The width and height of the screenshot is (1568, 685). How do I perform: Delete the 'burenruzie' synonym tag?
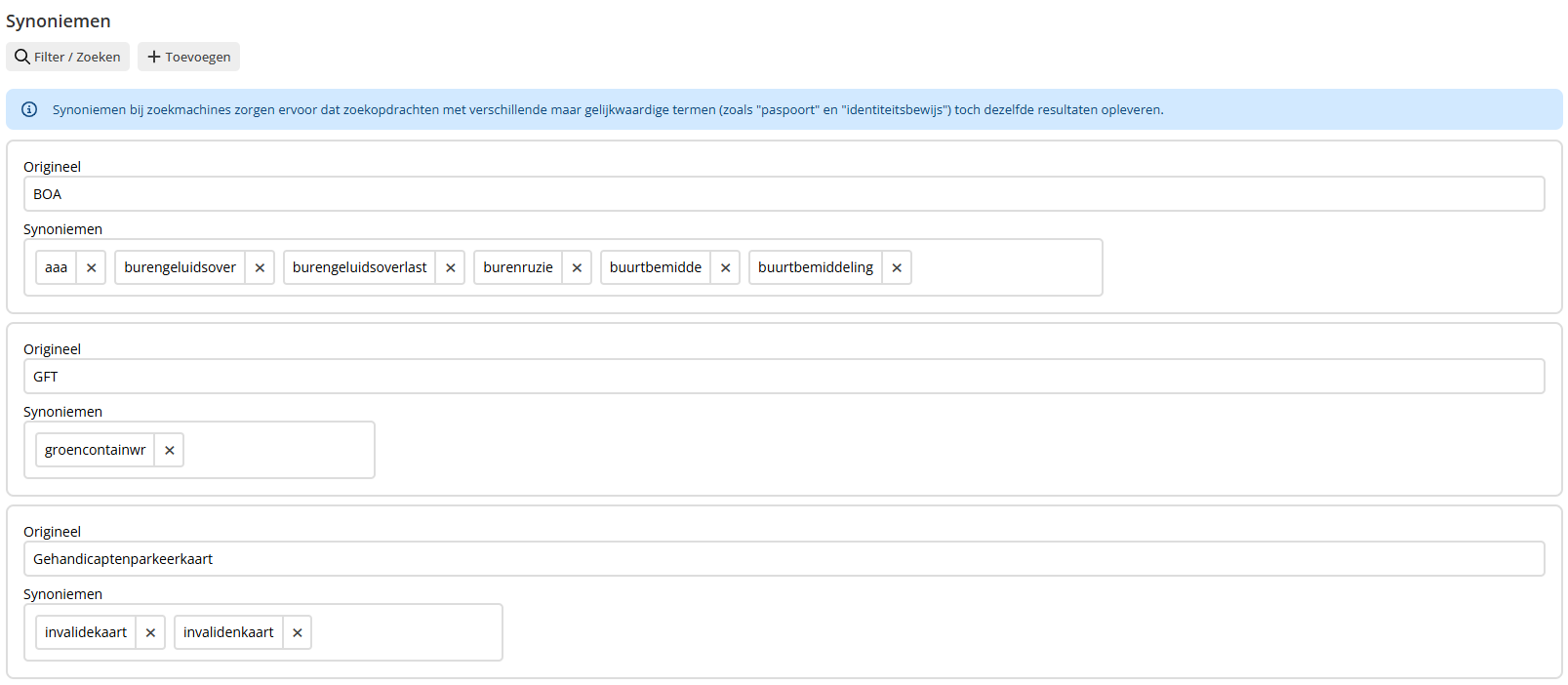point(577,267)
